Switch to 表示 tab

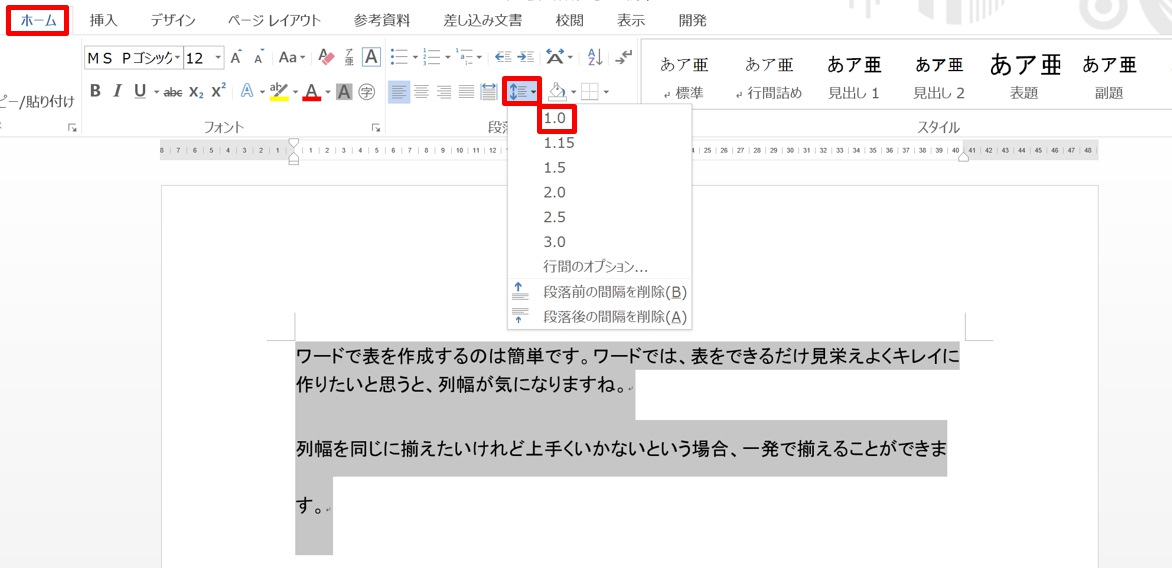point(632,21)
